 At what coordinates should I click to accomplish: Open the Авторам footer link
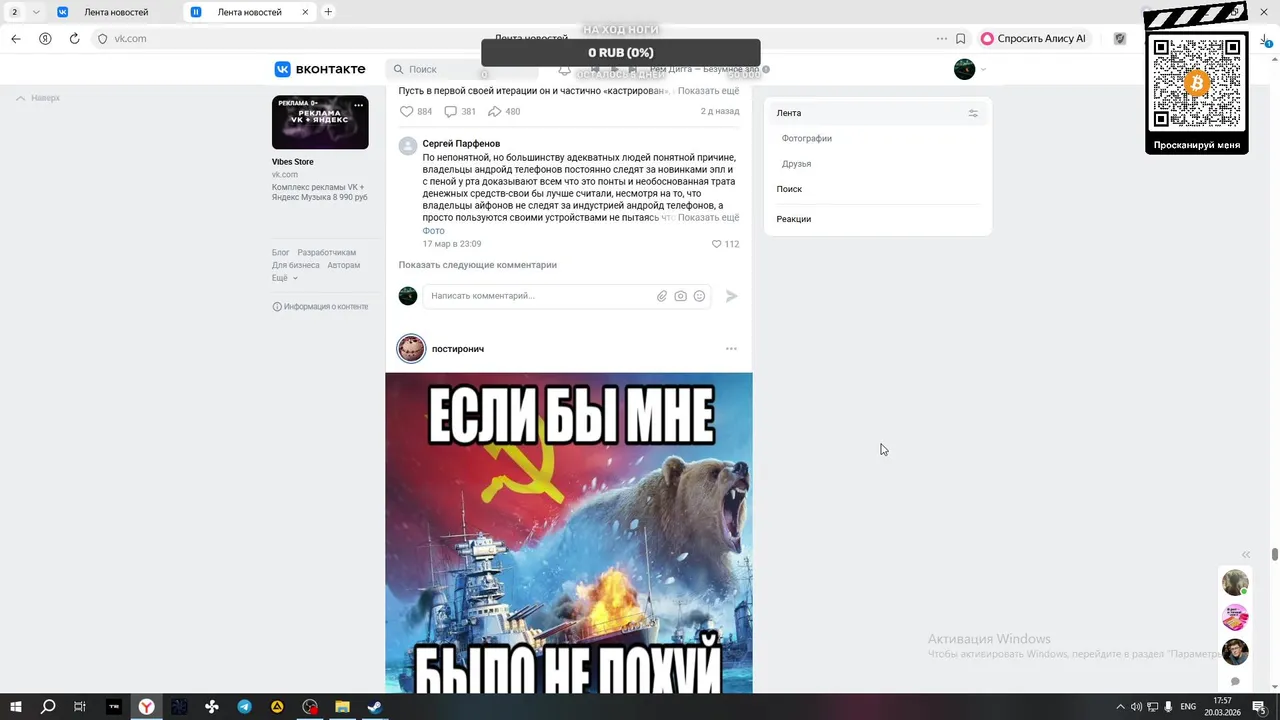click(x=344, y=266)
